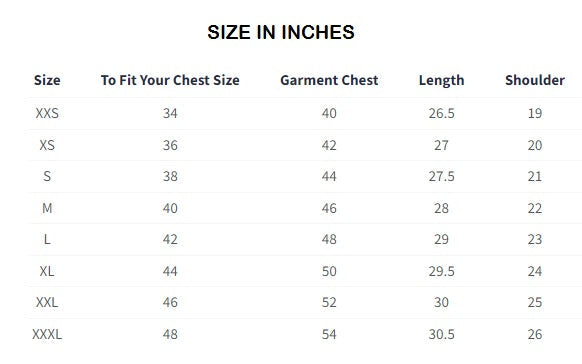582x364 pixels.
Task: Click the XXXL size label
Action: (x=47, y=334)
